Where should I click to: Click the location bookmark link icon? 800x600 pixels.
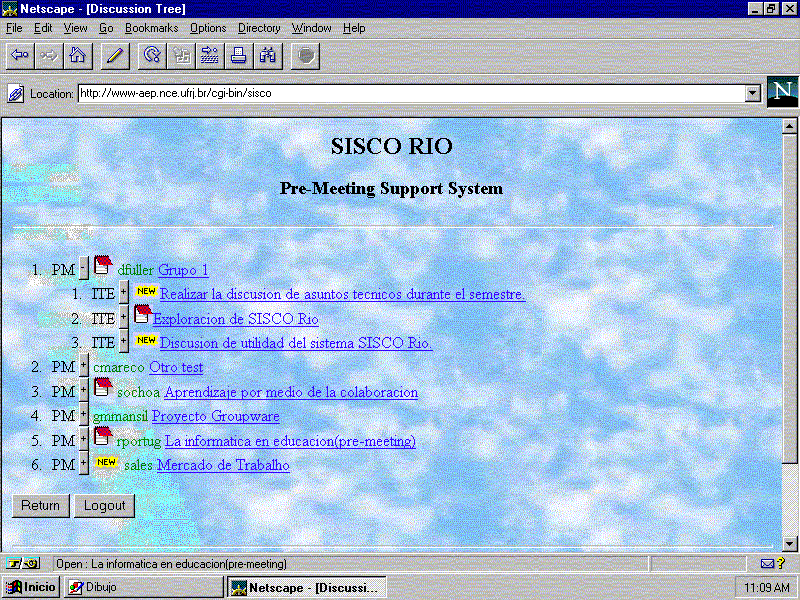(15, 94)
